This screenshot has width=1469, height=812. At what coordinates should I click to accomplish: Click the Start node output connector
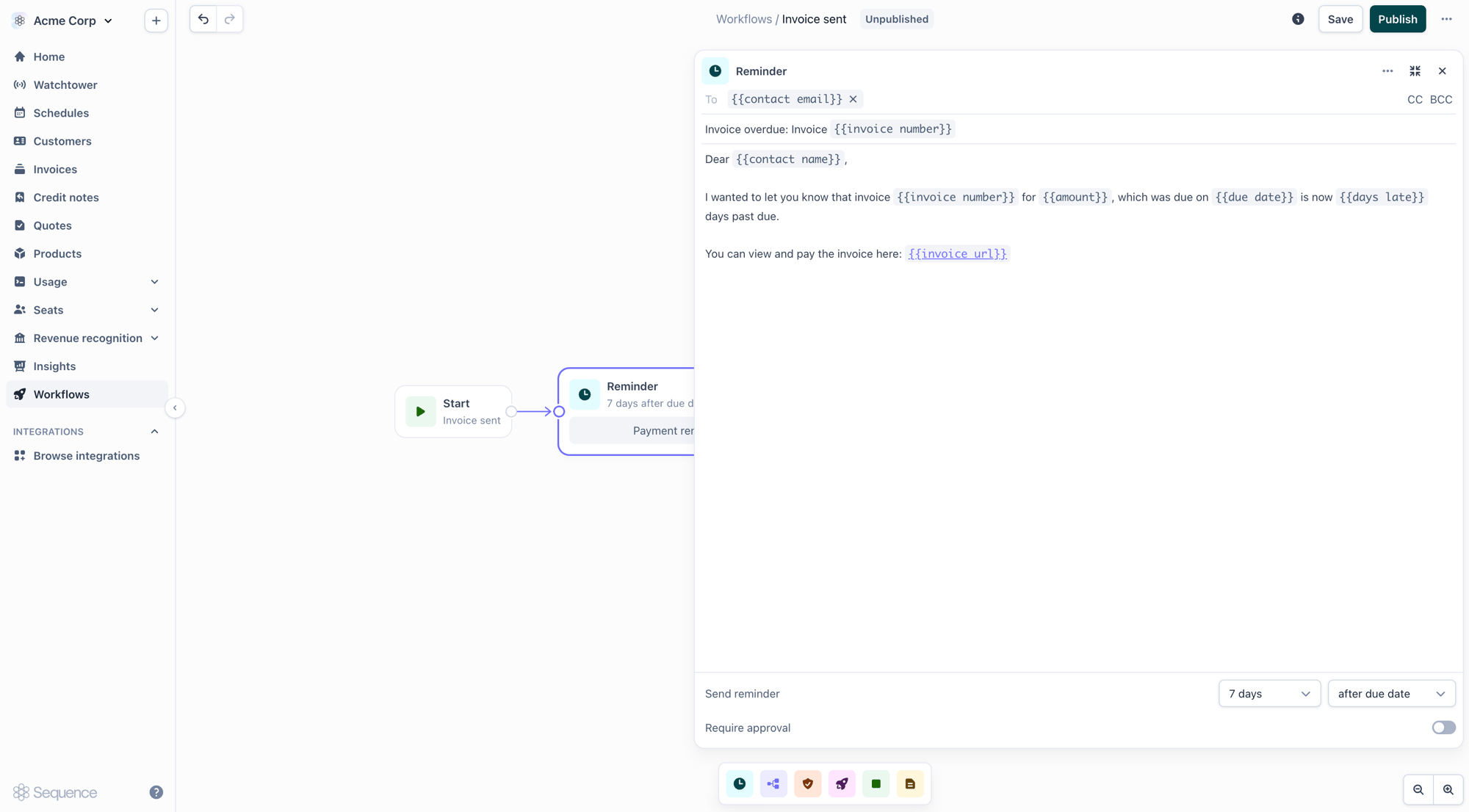[511, 412]
